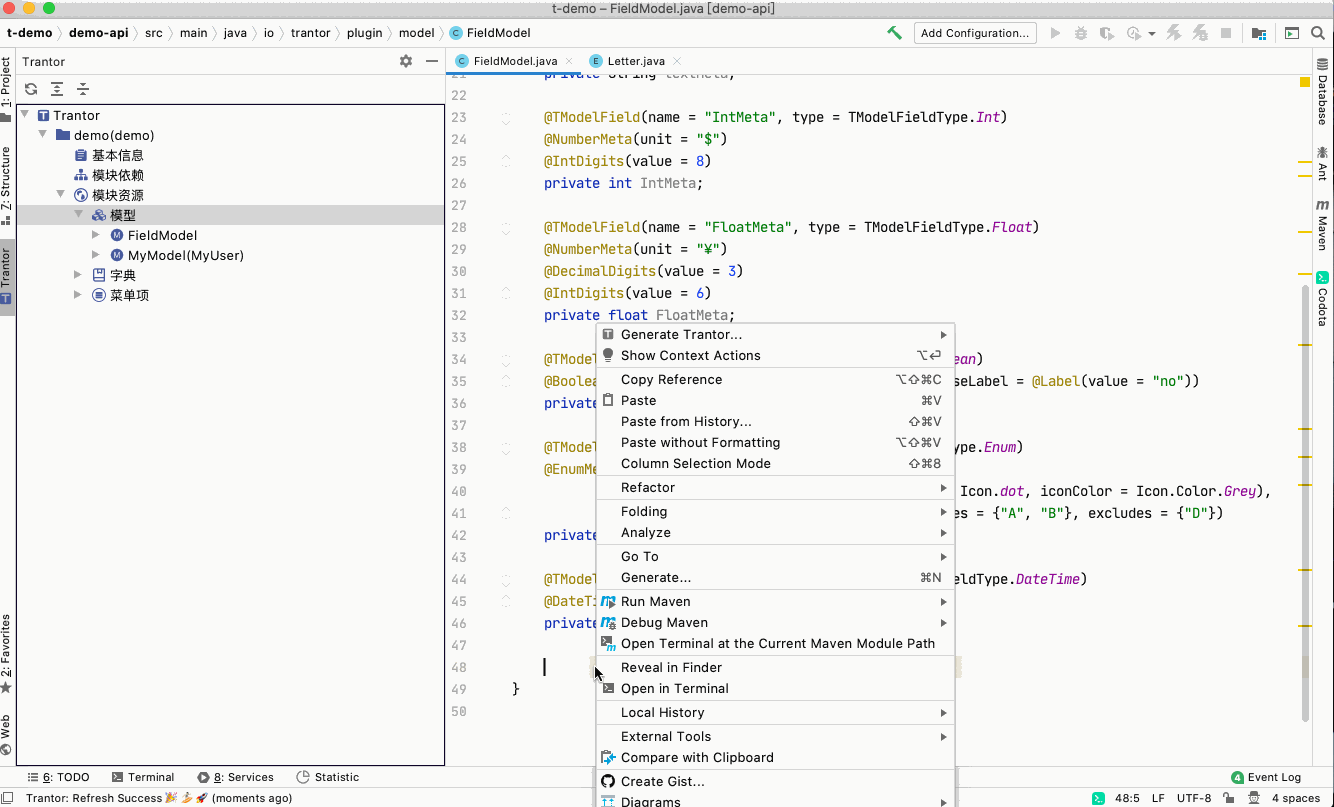
Task: Click the Debug bug icon in toolbar
Action: 1081,33
